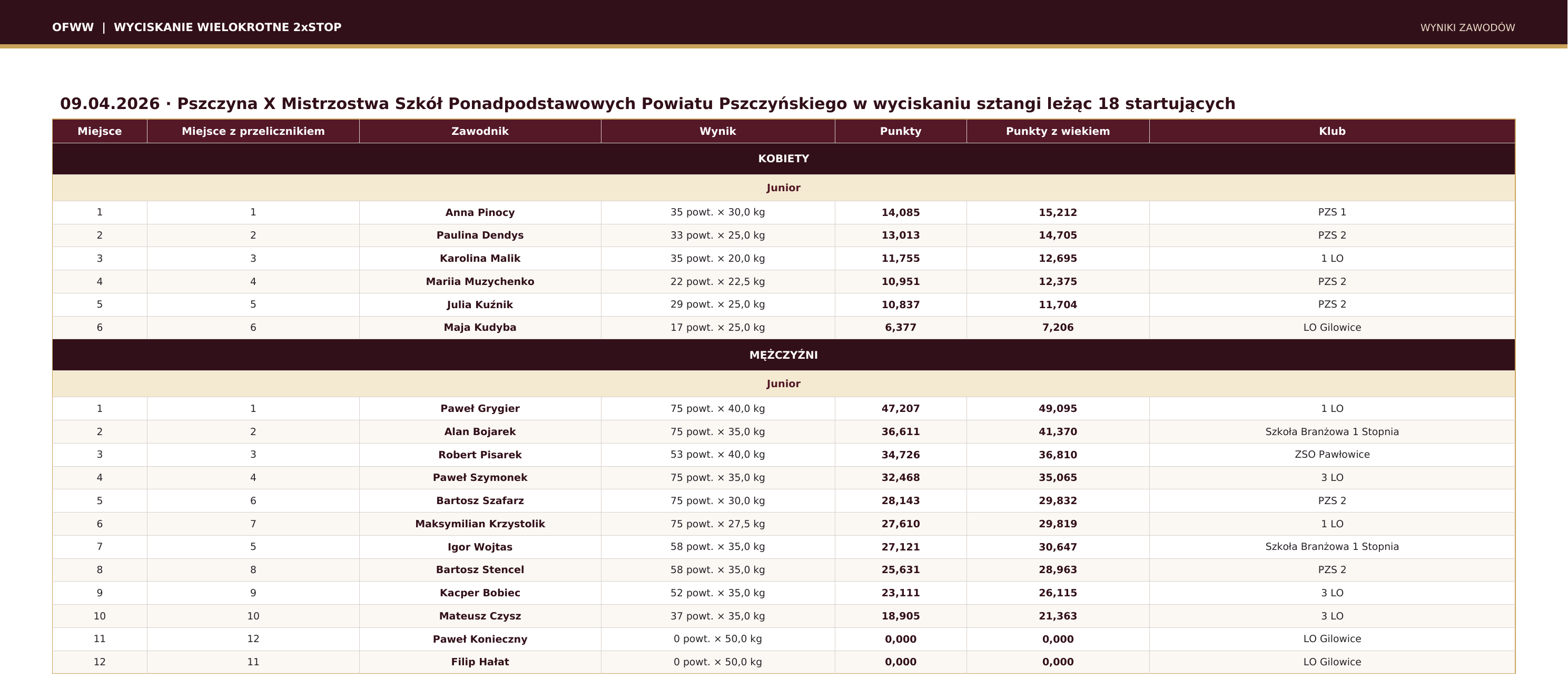The height and width of the screenshot is (689, 1568).
Task: Click the name Mateusz Czysz
Action: (x=480, y=616)
